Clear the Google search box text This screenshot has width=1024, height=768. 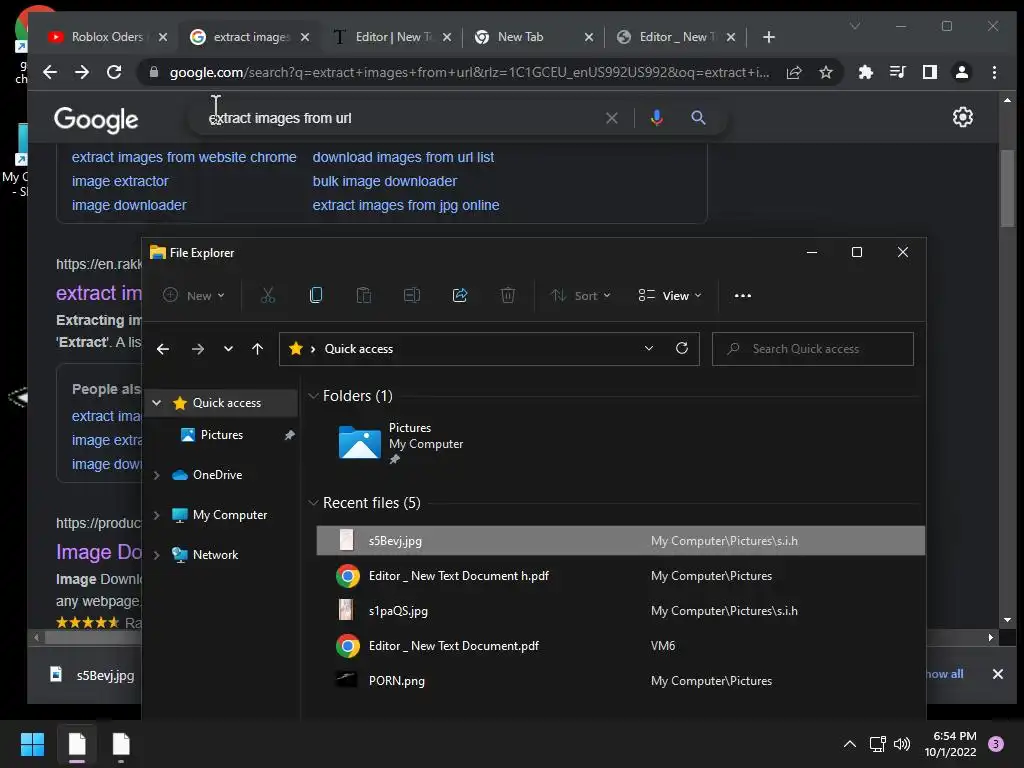click(x=612, y=118)
